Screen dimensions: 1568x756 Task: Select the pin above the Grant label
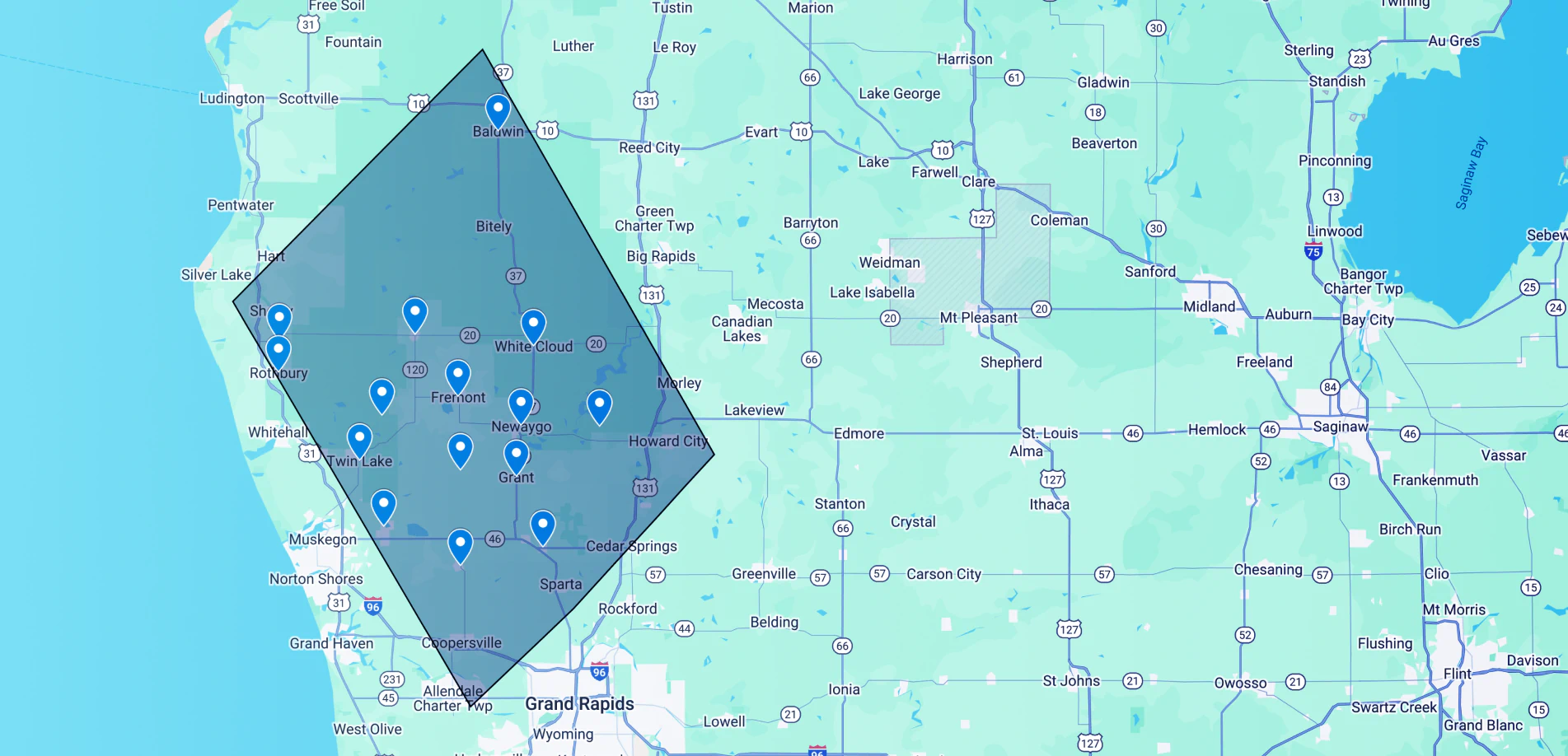click(x=516, y=456)
